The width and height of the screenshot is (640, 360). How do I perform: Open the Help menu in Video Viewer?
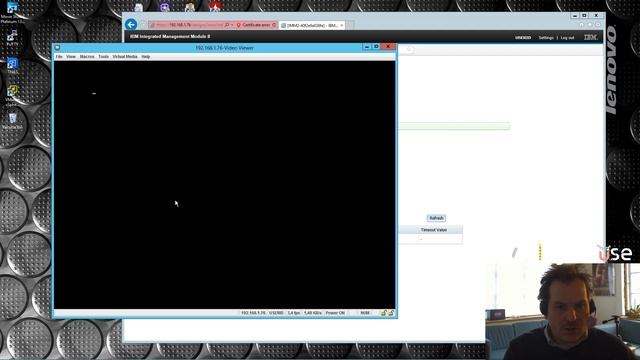click(146, 57)
